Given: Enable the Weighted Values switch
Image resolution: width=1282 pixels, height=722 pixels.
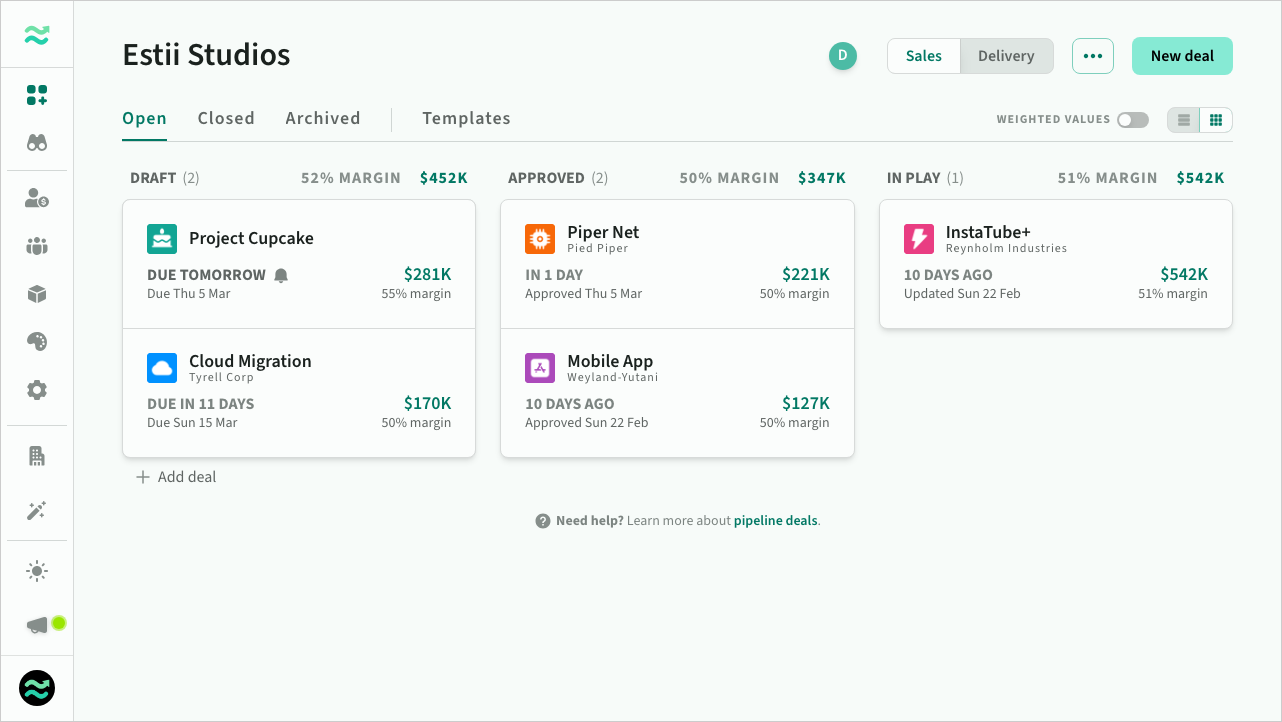Looking at the screenshot, I should coord(1133,120).
